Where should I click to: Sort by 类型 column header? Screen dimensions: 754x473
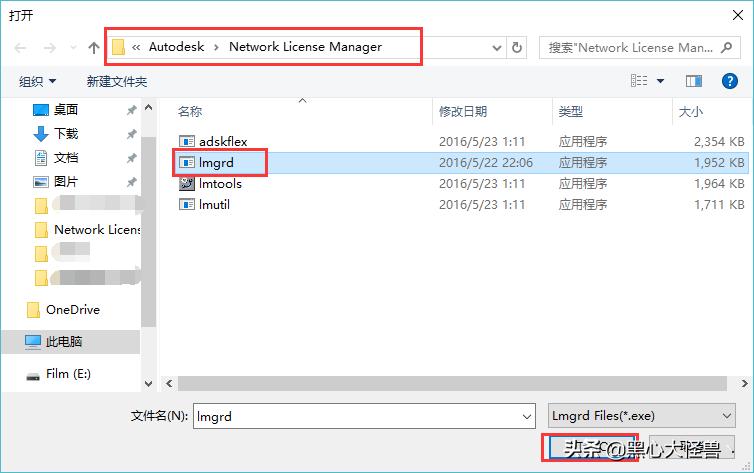[570, 112]
